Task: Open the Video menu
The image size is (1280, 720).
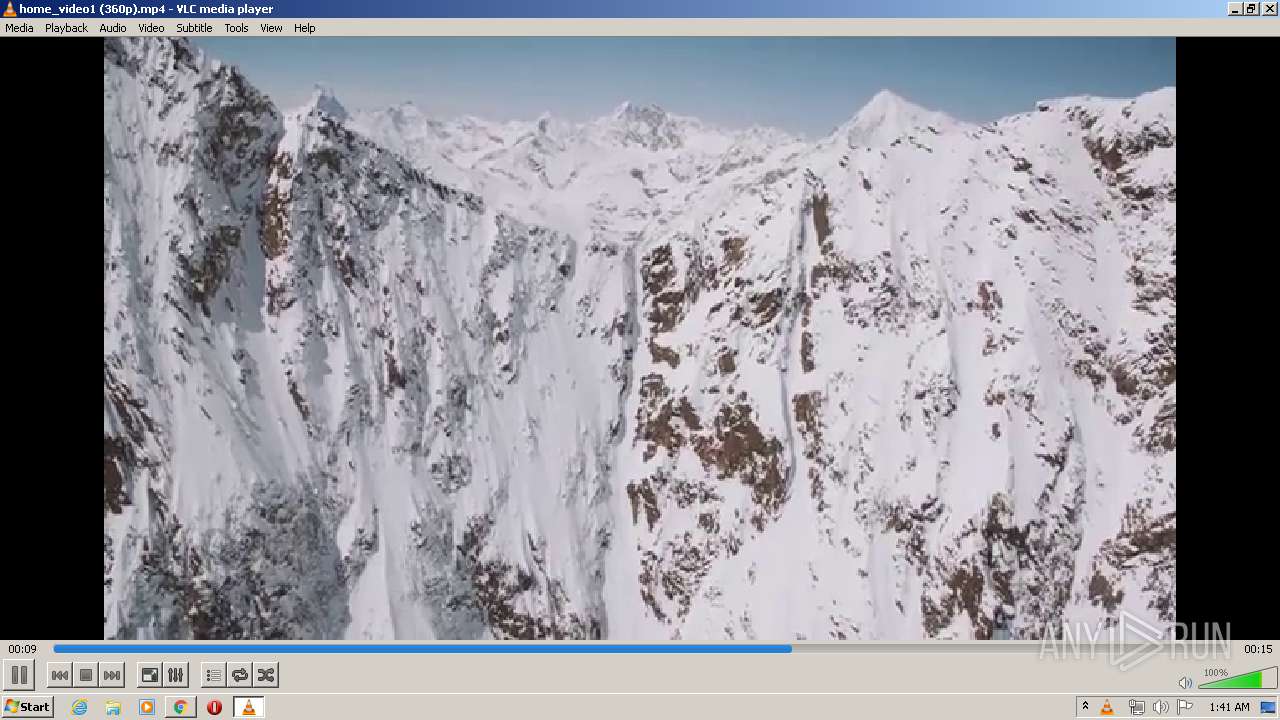Action: [151, 28]
